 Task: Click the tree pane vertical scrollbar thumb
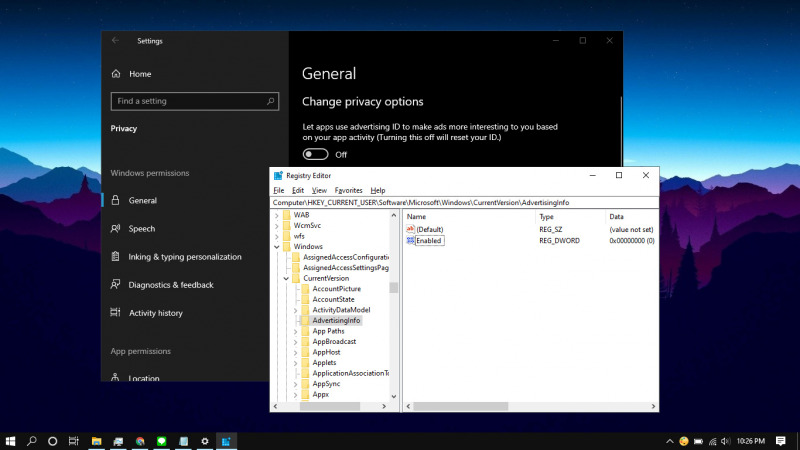[393, 288]
